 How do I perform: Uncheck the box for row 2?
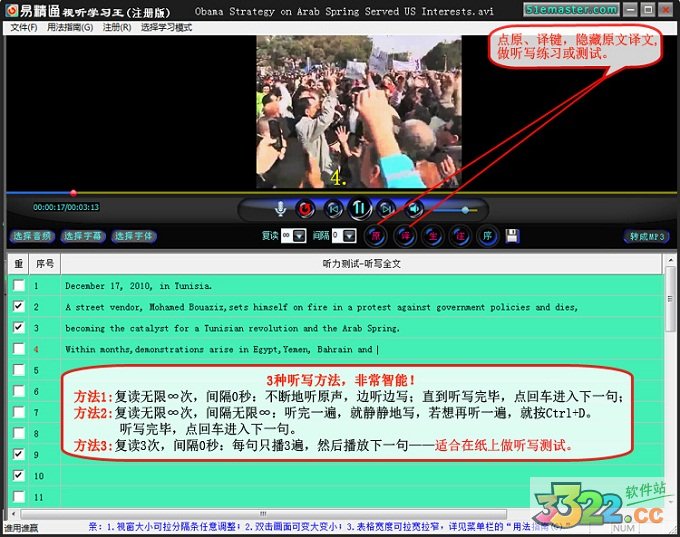click(19, 306)
